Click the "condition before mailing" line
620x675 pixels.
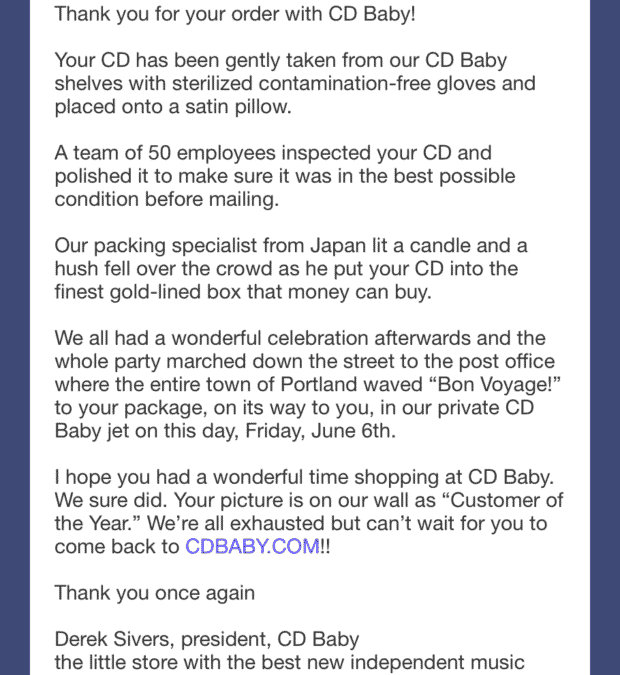pos(159,199)
